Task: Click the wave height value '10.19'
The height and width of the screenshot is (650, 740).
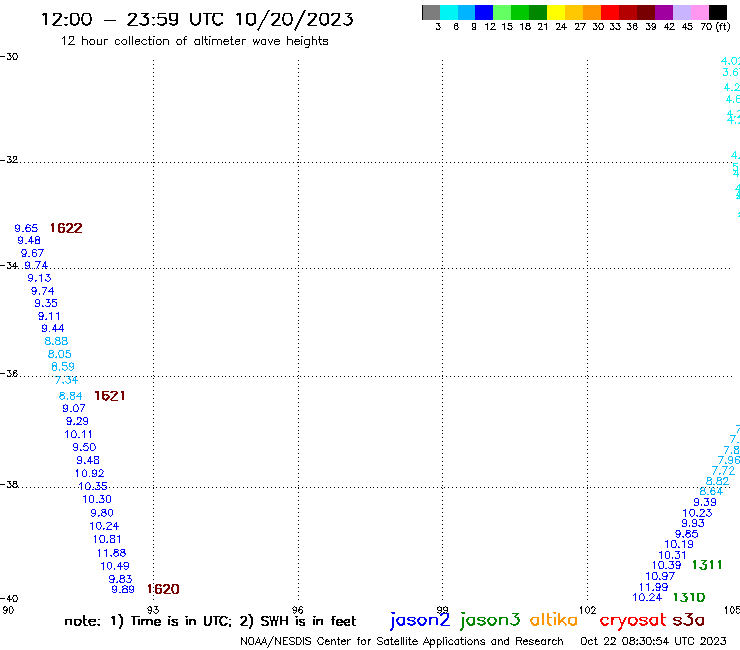Action: [679, 544]
